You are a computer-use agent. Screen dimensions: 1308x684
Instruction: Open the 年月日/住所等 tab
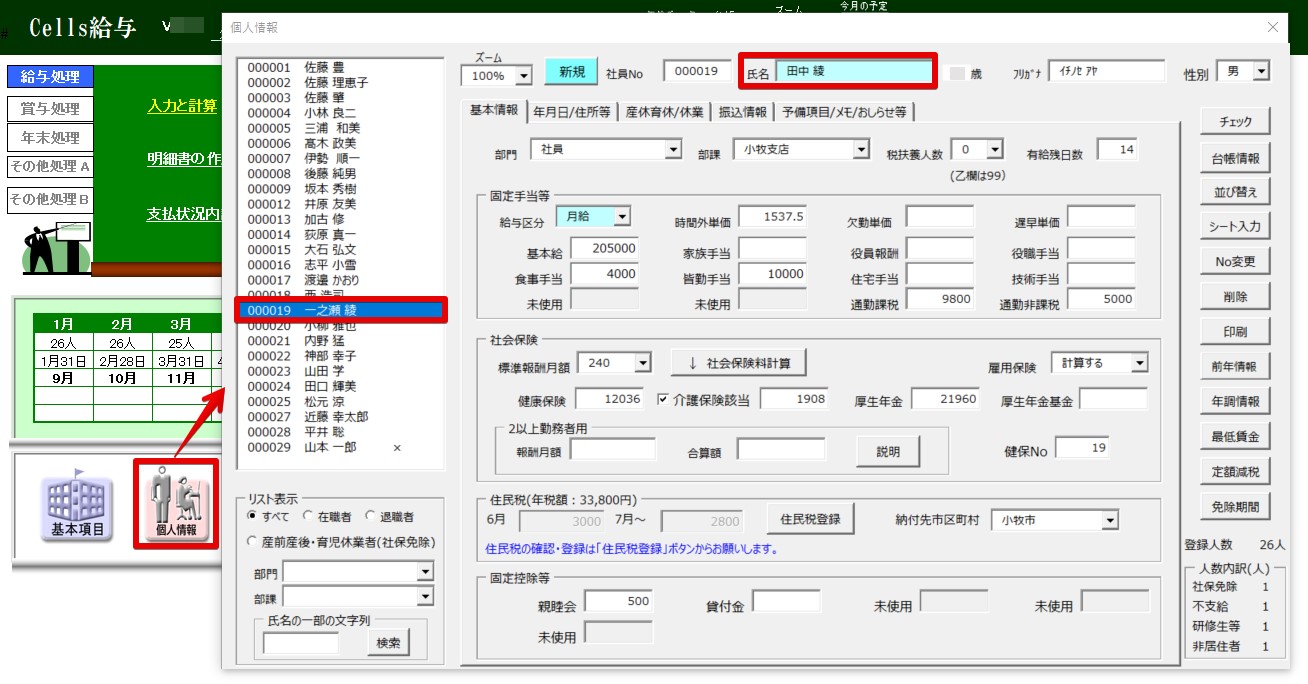[x=571, y=112]
